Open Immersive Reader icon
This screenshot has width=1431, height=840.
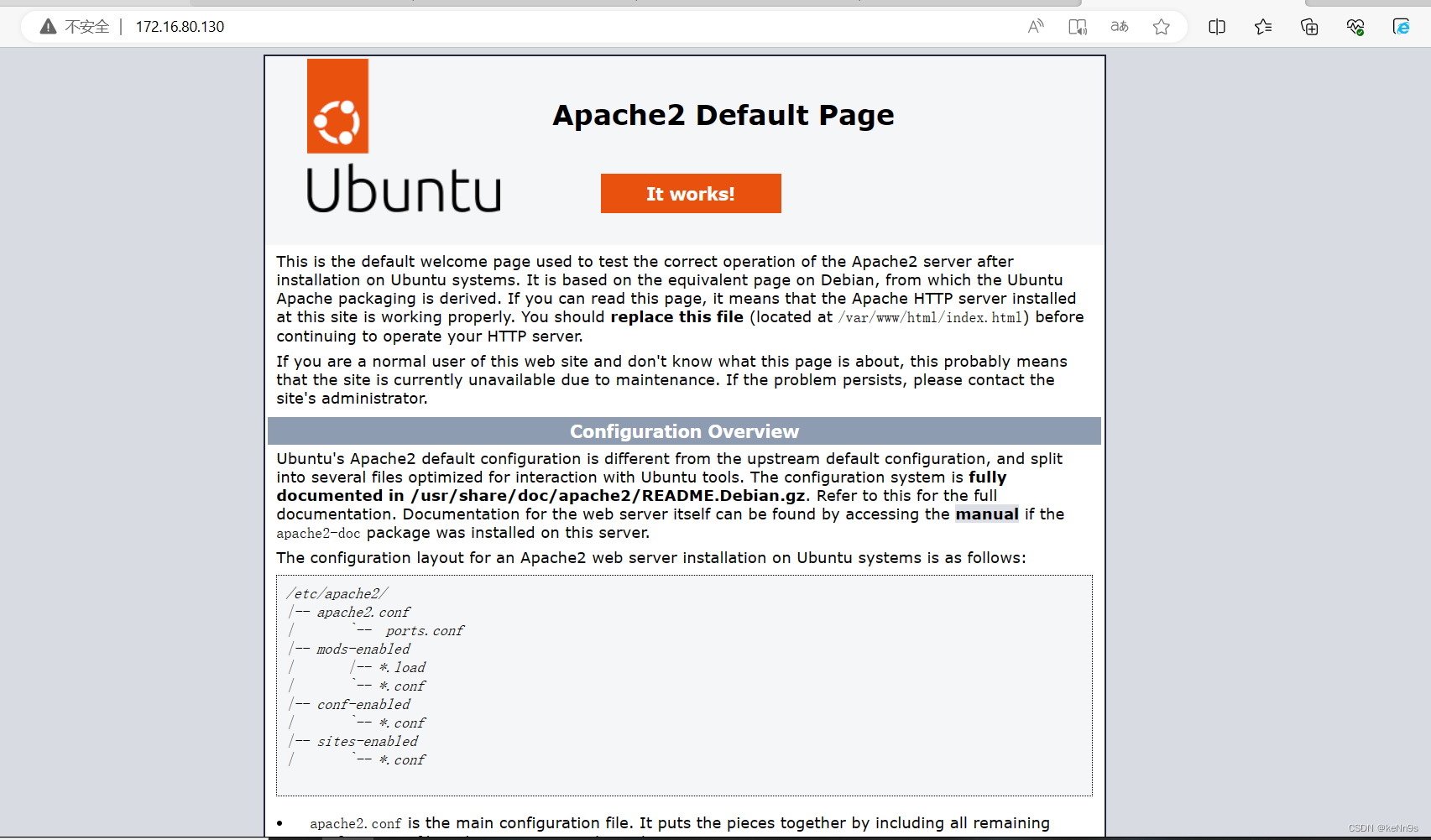1078,27
